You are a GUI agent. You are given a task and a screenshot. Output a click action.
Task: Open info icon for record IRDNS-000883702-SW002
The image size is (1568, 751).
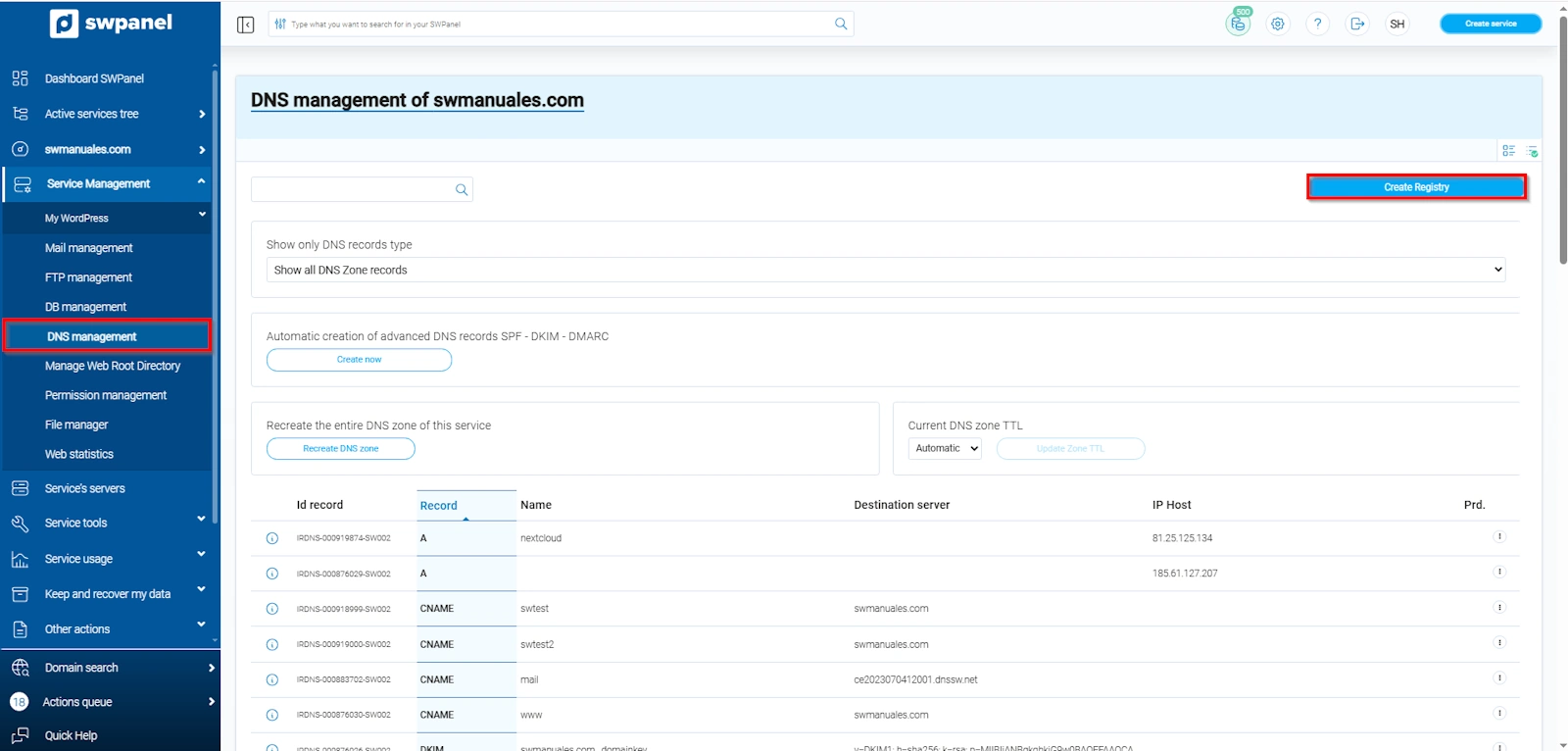point(272,679)
